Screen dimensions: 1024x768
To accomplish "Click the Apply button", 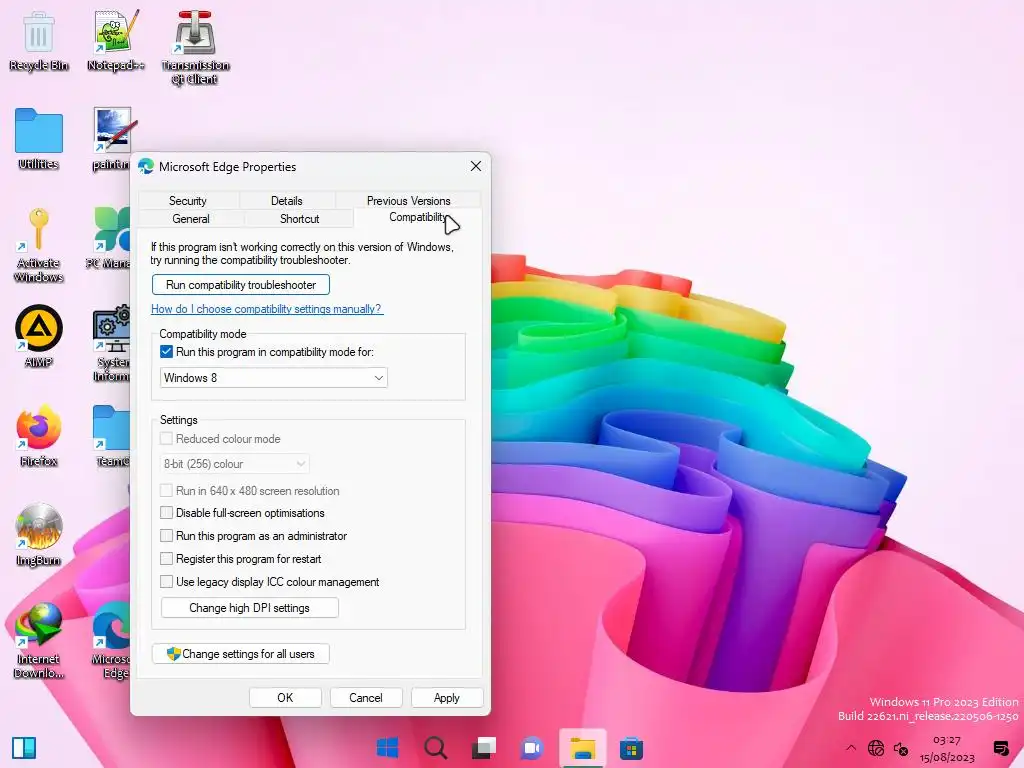I will [x=447, y=697].
